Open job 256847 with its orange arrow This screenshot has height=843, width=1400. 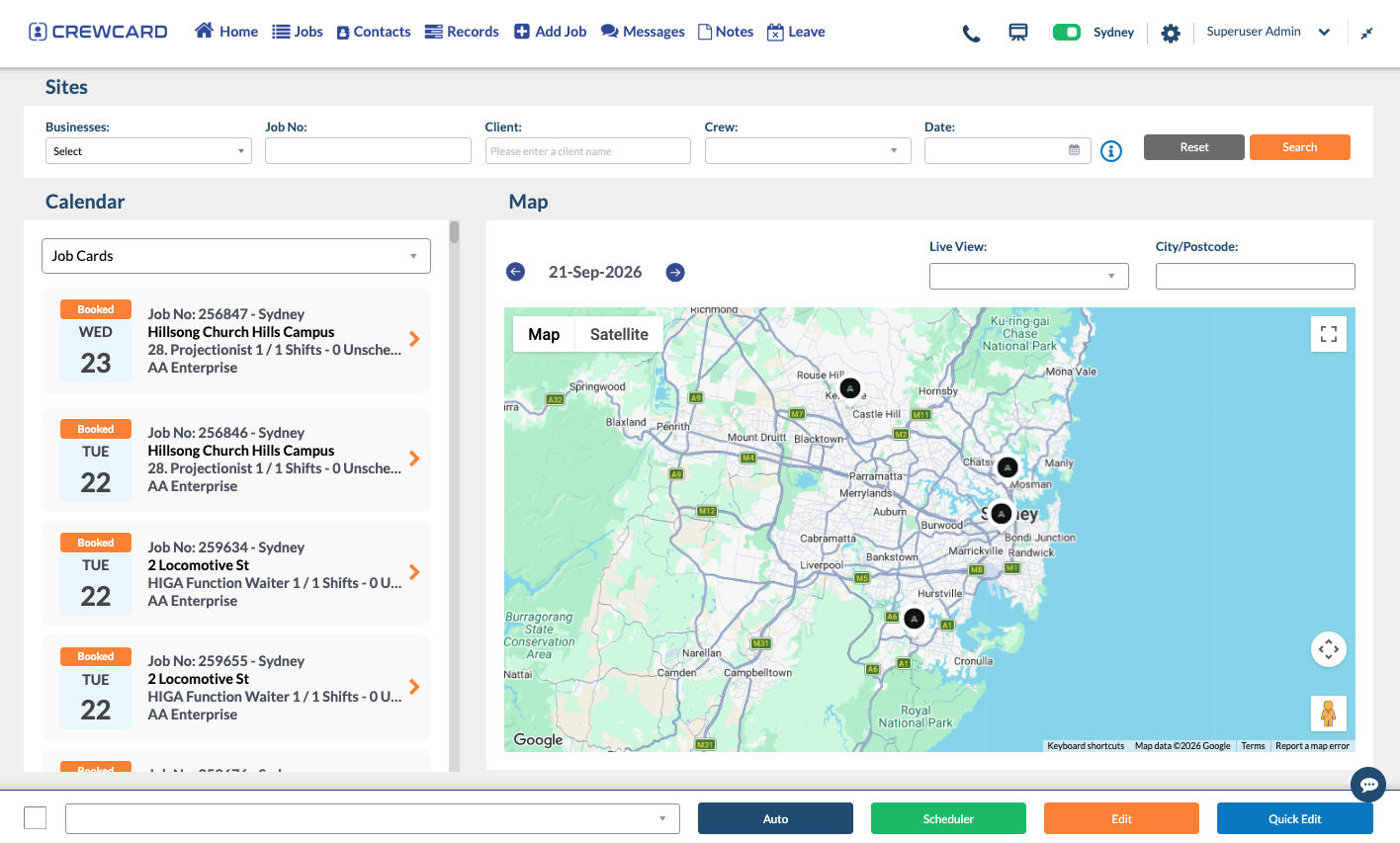pyautogui.click(x=414, y=339)
